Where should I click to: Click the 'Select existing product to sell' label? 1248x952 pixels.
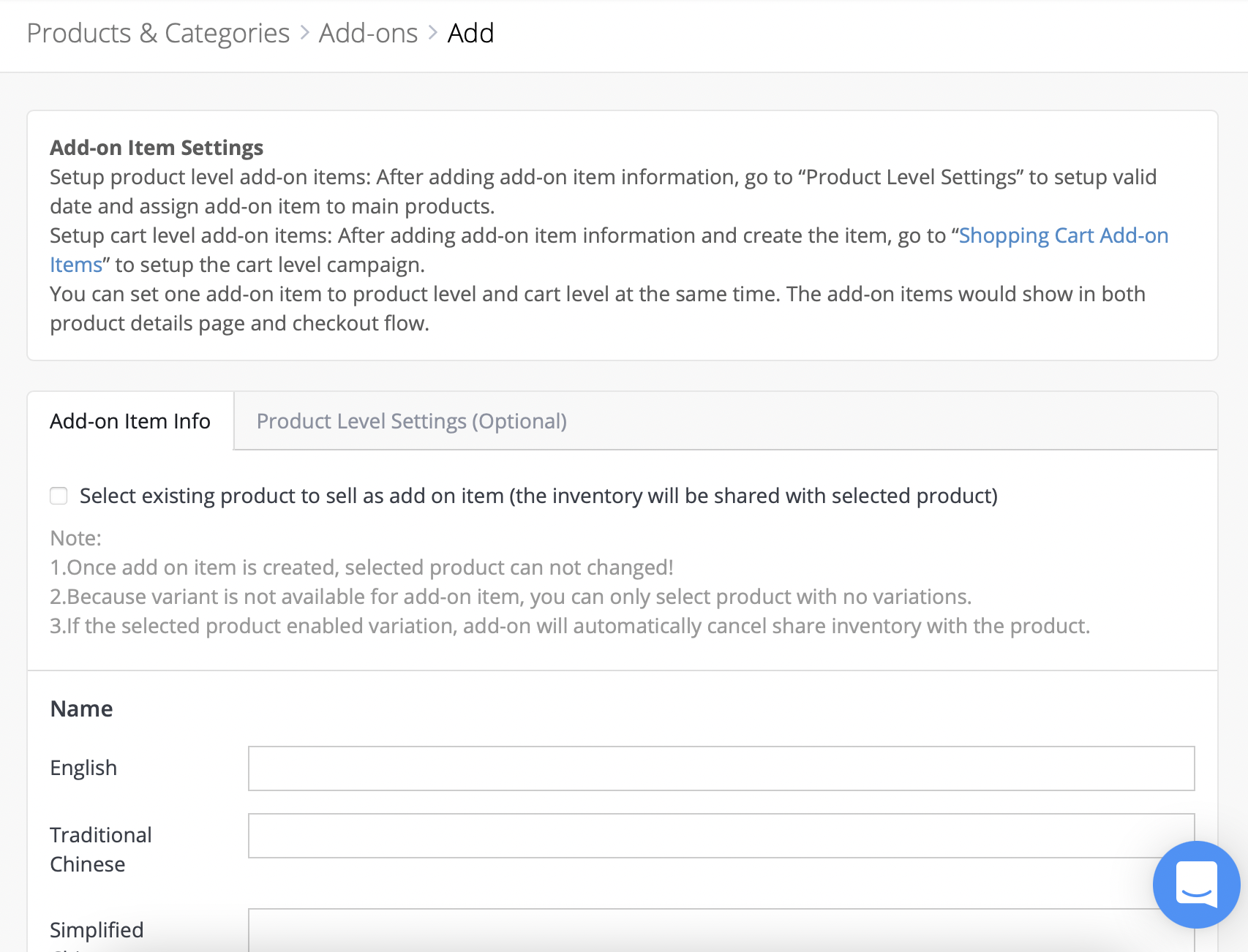538,496
